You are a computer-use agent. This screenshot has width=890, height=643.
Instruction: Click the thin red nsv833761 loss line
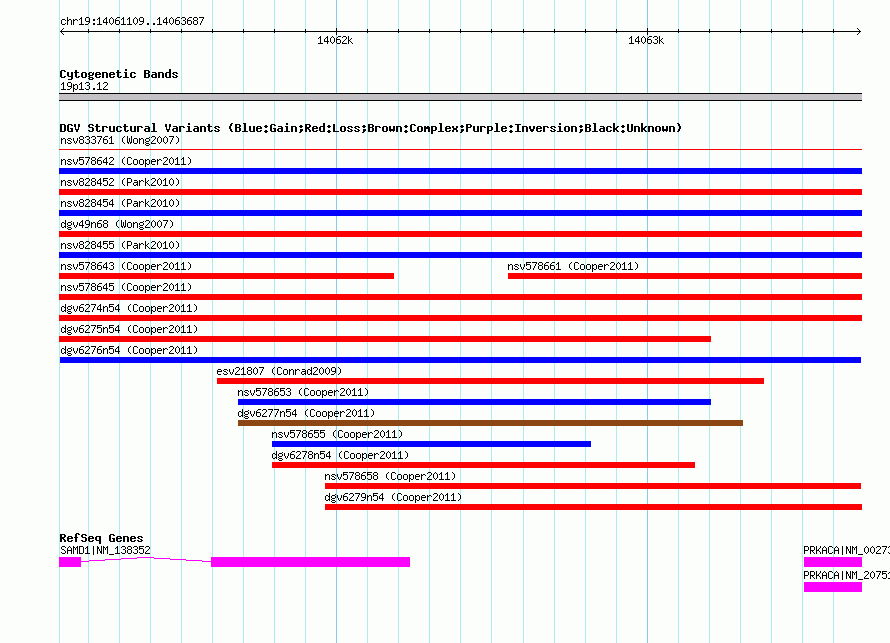460,149
